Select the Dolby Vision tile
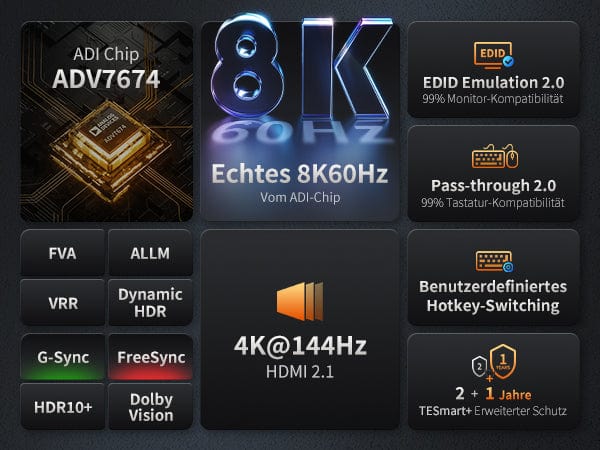600x450 pixels. click(x=150, y=406)
